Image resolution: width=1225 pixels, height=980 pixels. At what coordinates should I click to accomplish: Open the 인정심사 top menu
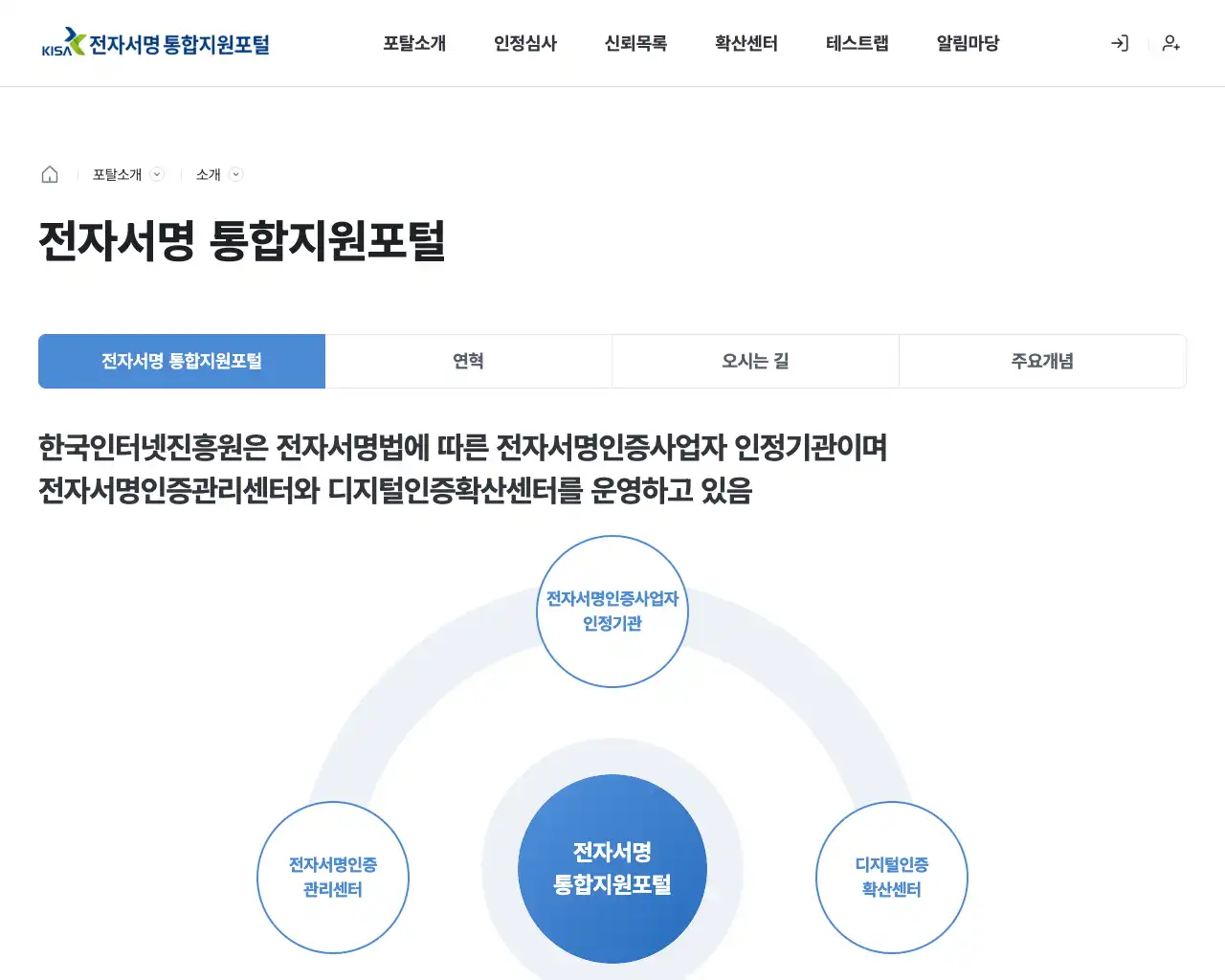tap(525, 43)
